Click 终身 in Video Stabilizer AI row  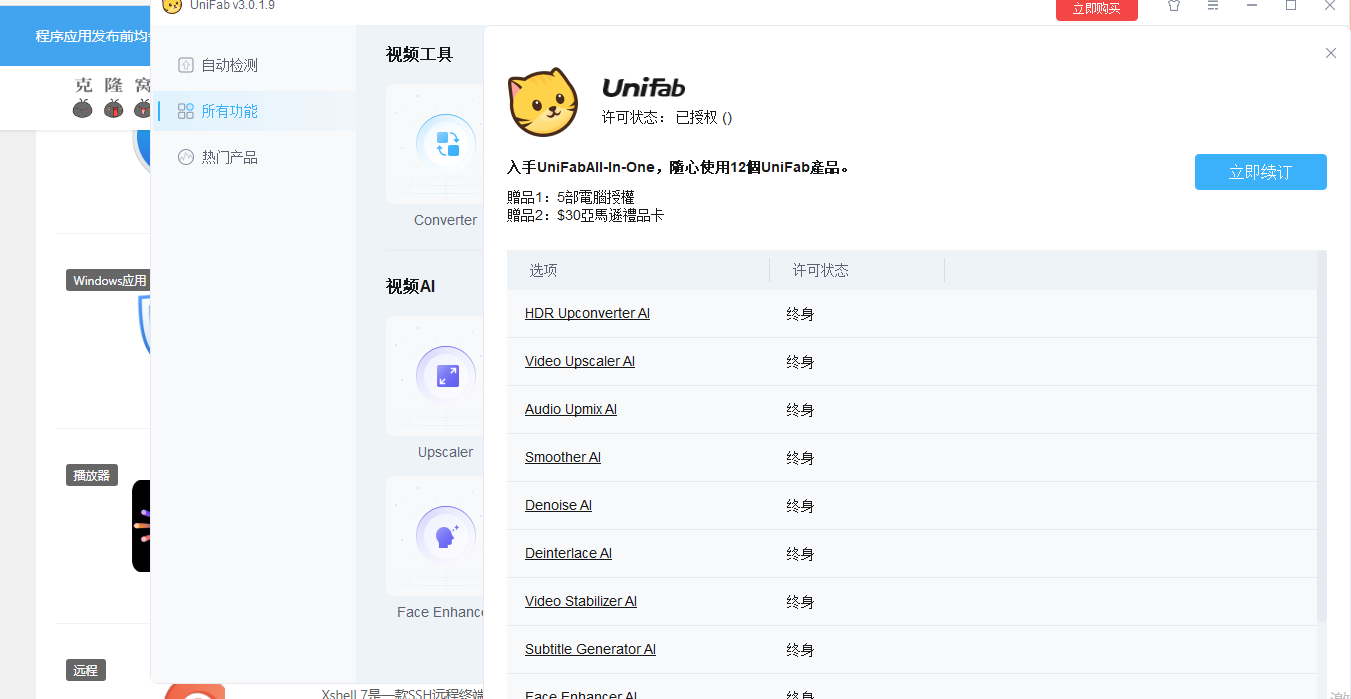[800, 602]
